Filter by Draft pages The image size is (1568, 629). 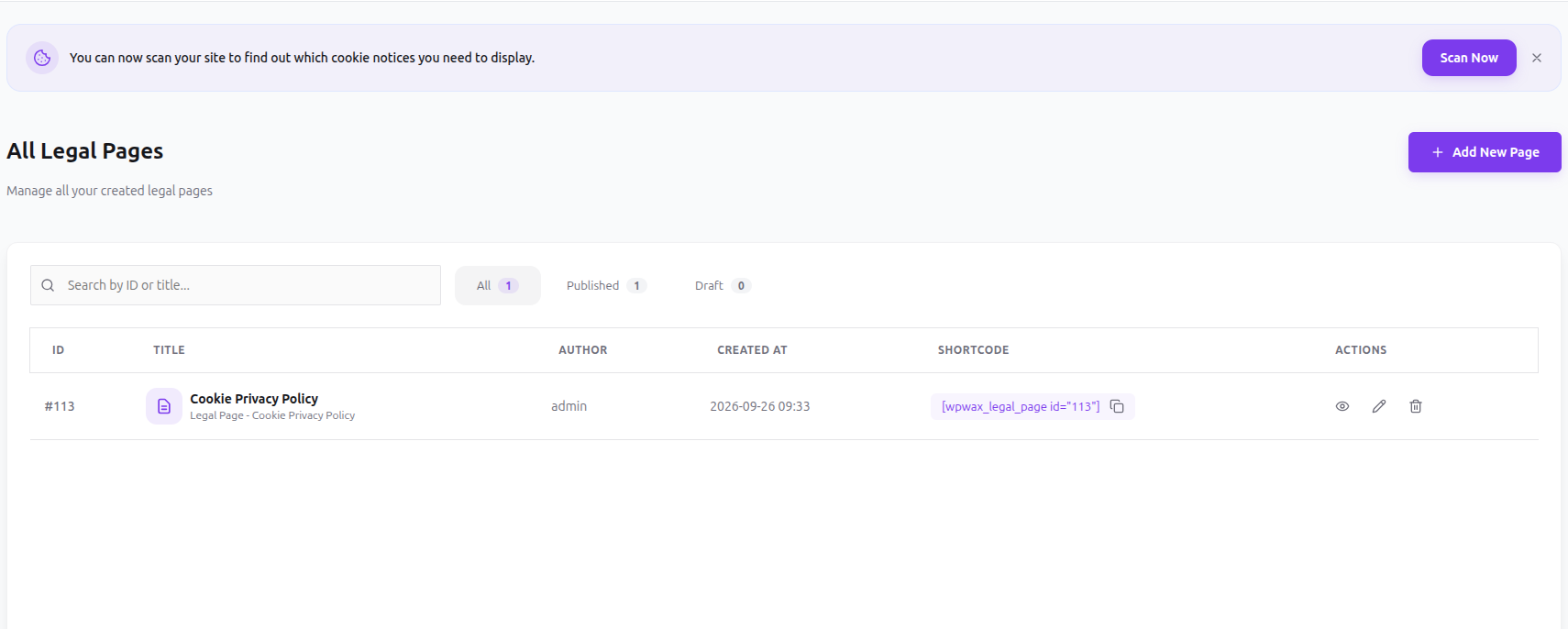(723, 286)
